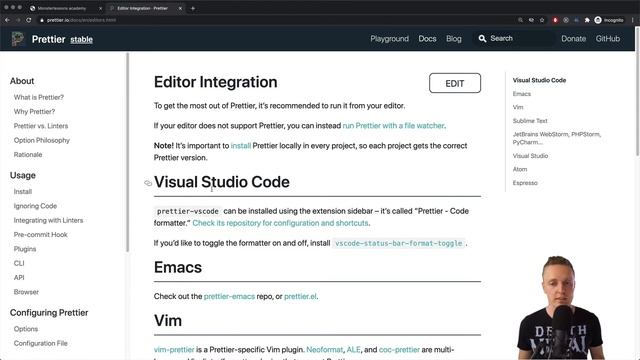The width and height of the screenshot is (640, 360).
Task: Open the prettier-emacs repo link
Action: 229,296
